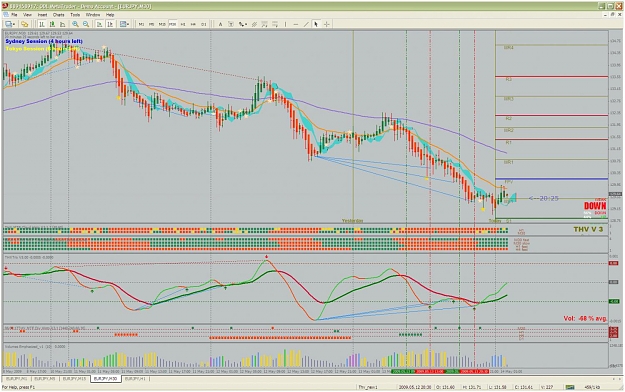This screenshot has height=392, width=625.
Task: Select the arrows drawing tool
Action: (241, 24)
